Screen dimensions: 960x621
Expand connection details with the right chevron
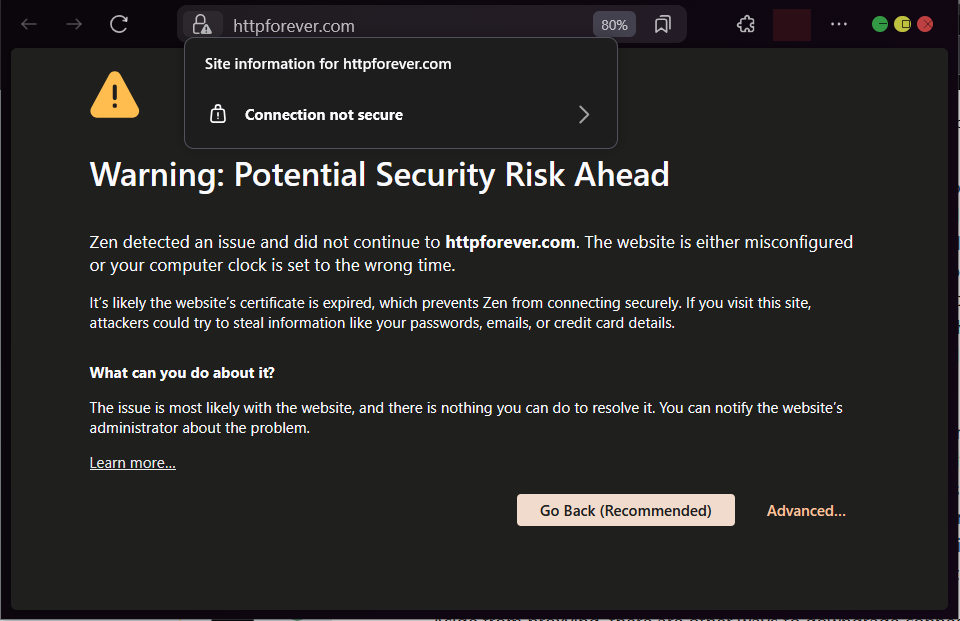click(583, 115)
